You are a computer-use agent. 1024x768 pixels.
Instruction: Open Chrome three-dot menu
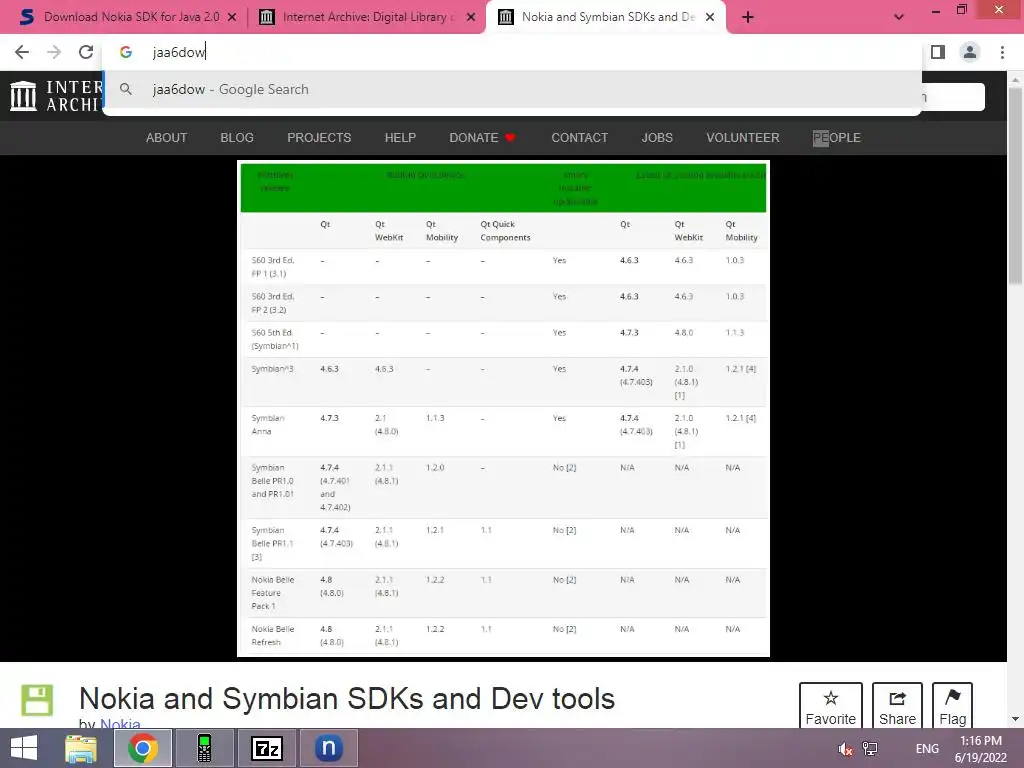point(1002,52)
